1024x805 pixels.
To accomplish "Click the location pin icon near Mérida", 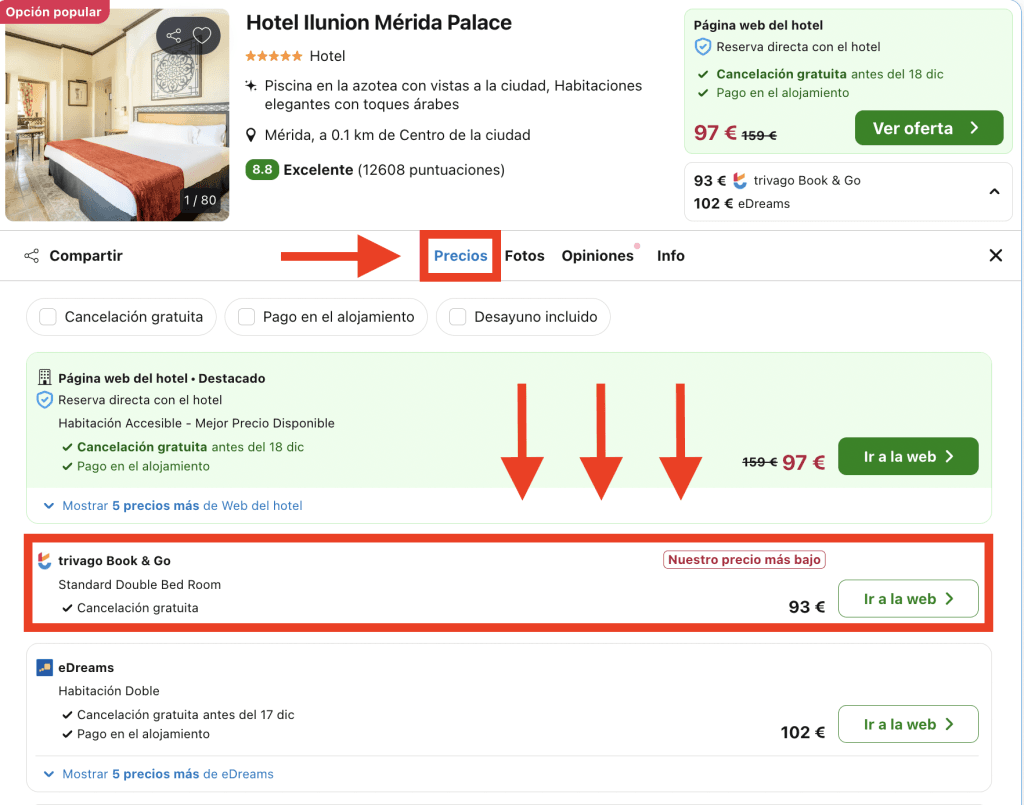I will [252, 135].
